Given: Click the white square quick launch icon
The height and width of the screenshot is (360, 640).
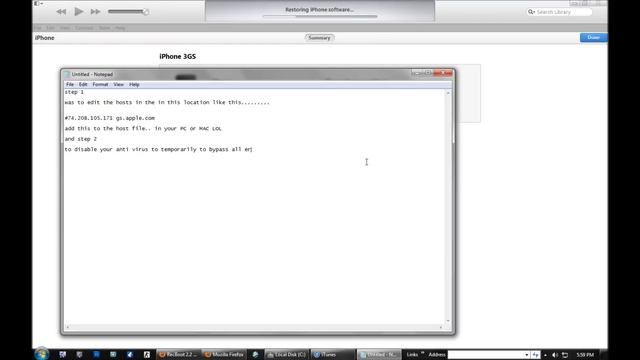Looking at the screenshot, I should coord(147,355).
